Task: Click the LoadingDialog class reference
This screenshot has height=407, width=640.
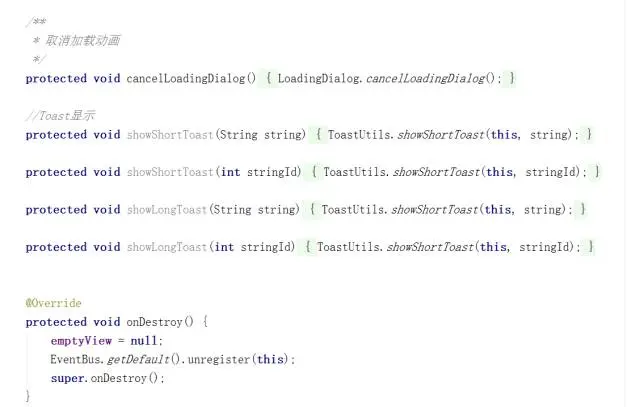Action: 318,78
